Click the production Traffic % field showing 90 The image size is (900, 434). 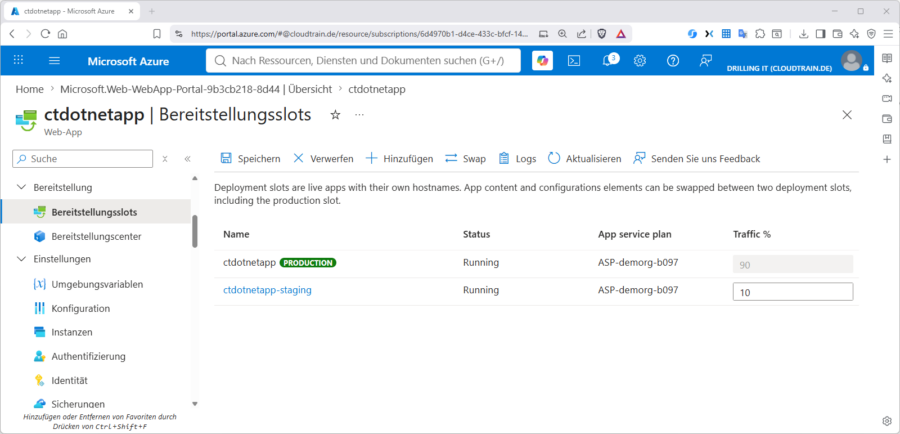[793, 264]
